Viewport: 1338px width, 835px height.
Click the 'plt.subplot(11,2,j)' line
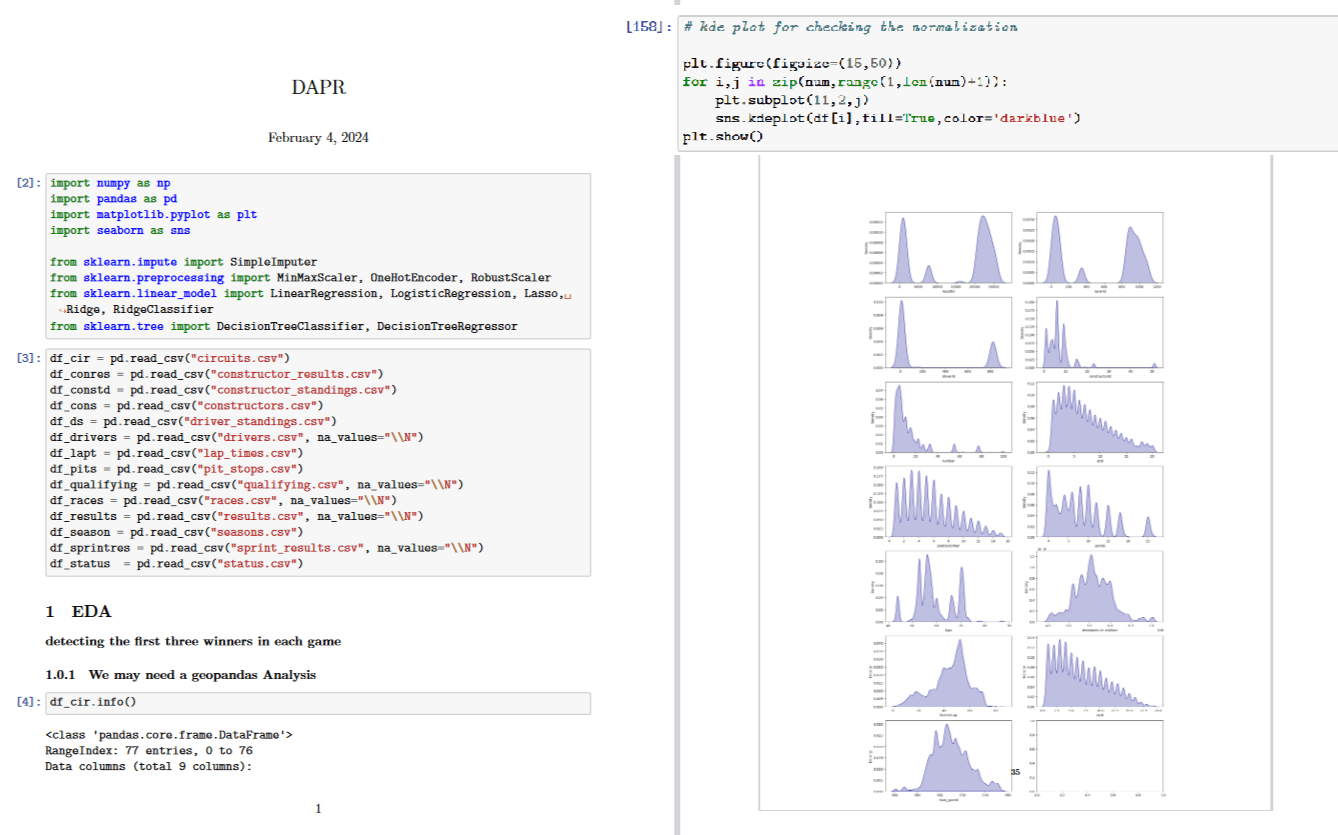tap(791, 100)
